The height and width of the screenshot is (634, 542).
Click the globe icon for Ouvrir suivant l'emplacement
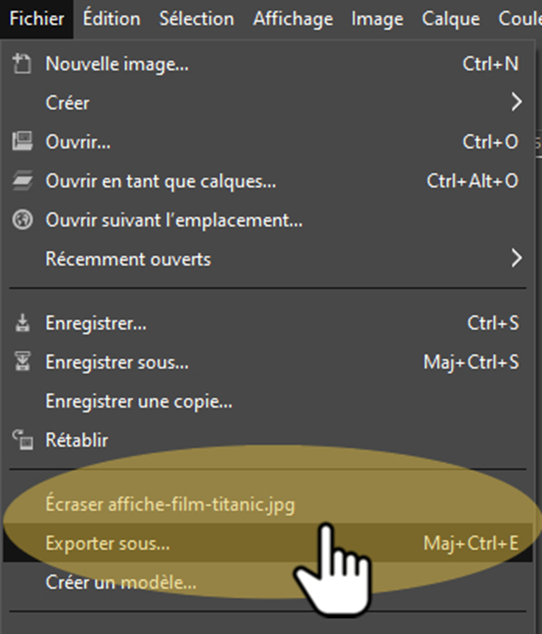coord(22,220)
